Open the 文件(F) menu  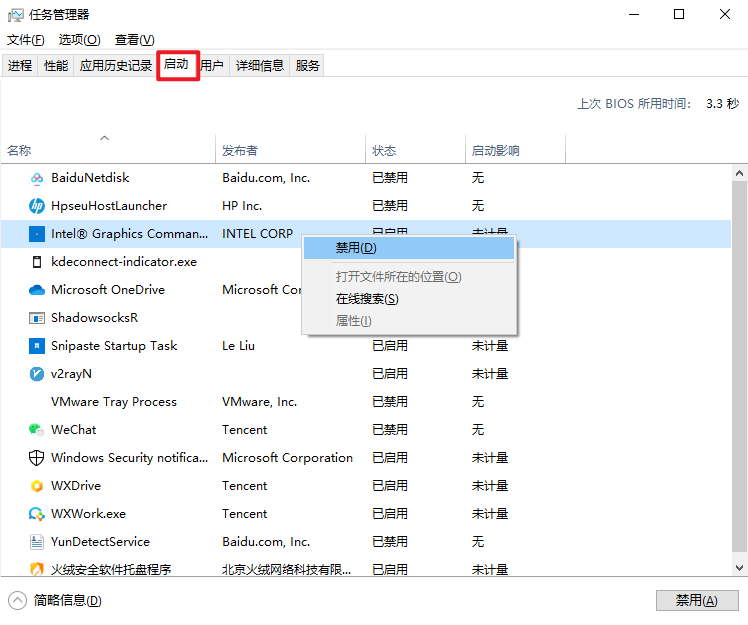pos(26,40)
